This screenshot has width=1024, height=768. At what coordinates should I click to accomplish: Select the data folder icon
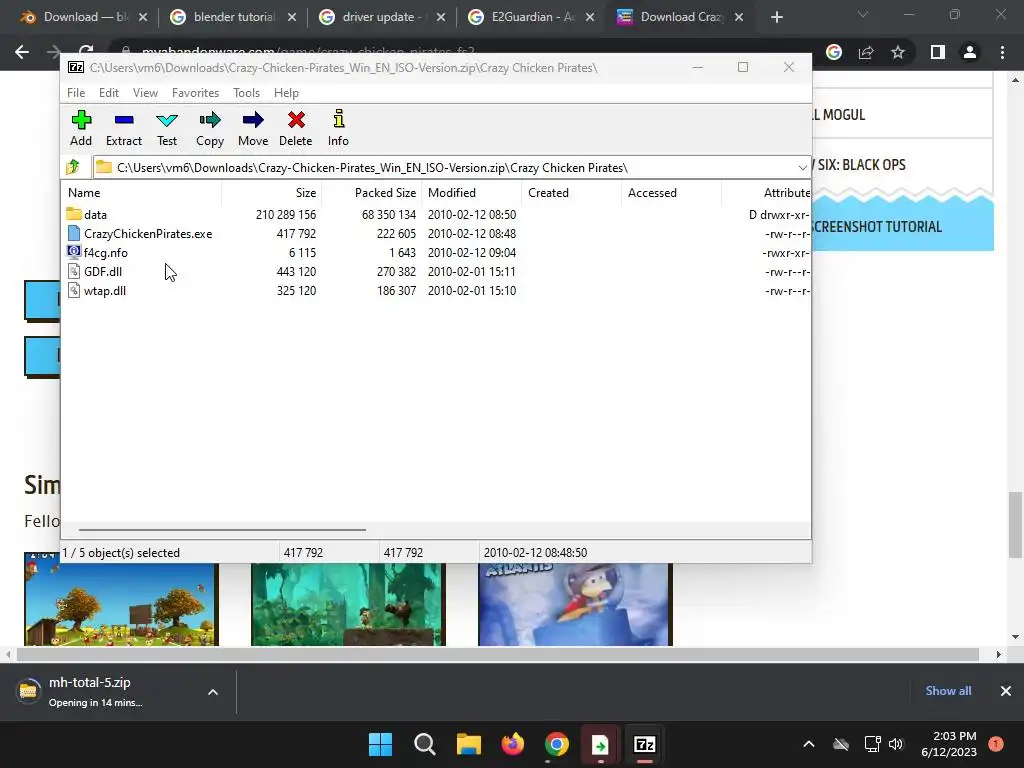click(x=74, y=214)
